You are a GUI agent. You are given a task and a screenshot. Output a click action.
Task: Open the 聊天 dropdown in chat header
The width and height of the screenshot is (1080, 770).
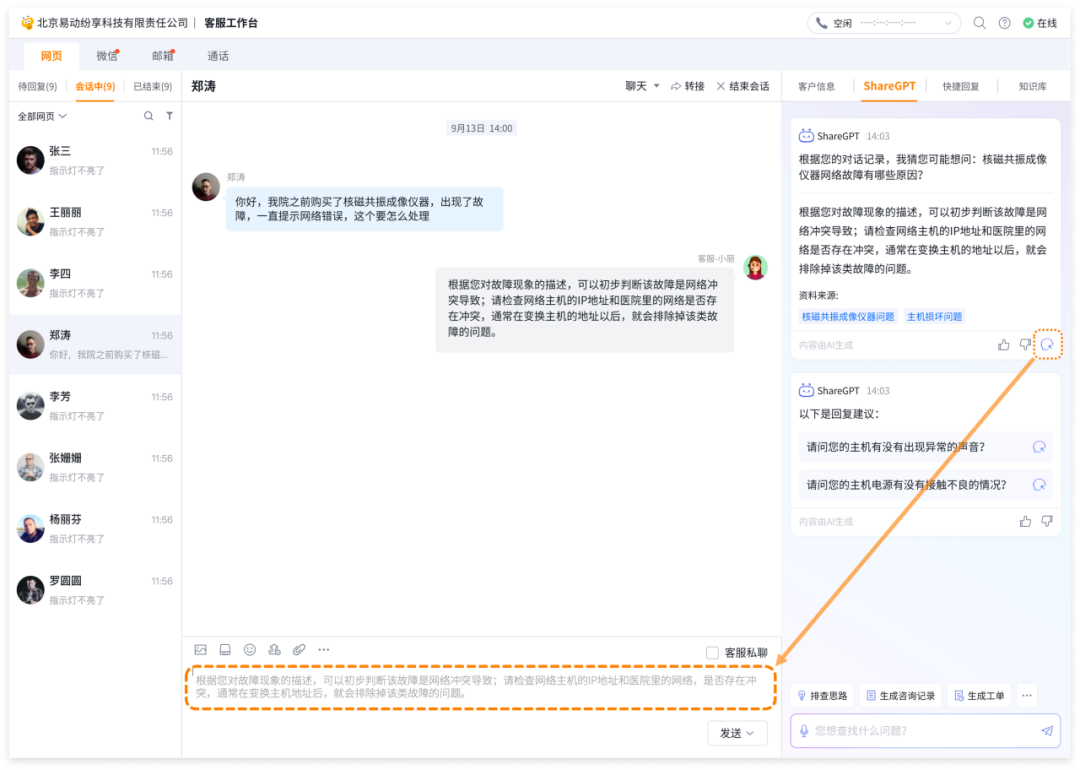click(642, 86)
